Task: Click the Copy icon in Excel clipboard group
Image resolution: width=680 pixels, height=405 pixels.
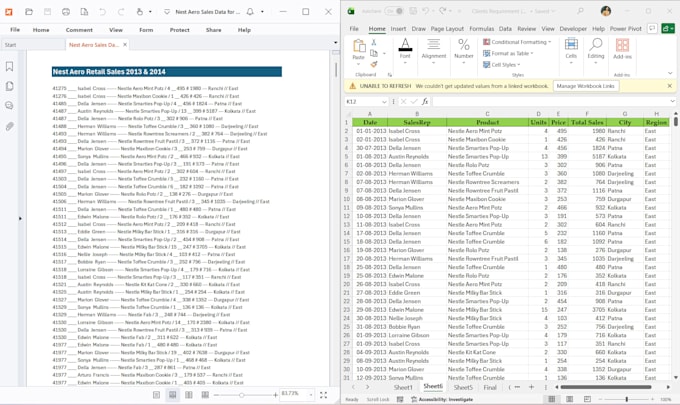Action: [374, 53]
